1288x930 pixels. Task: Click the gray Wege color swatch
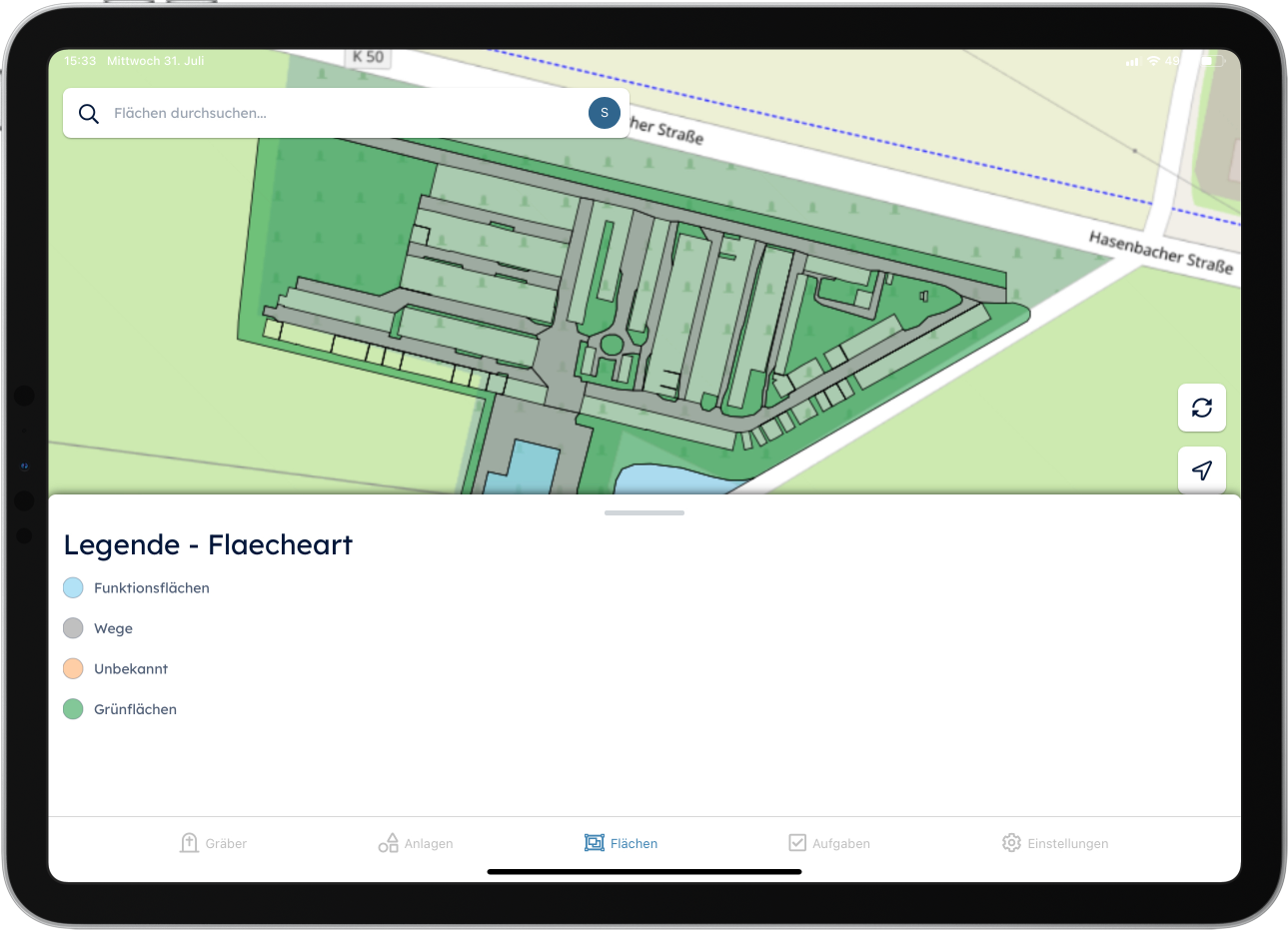click(x=73, y=628)
